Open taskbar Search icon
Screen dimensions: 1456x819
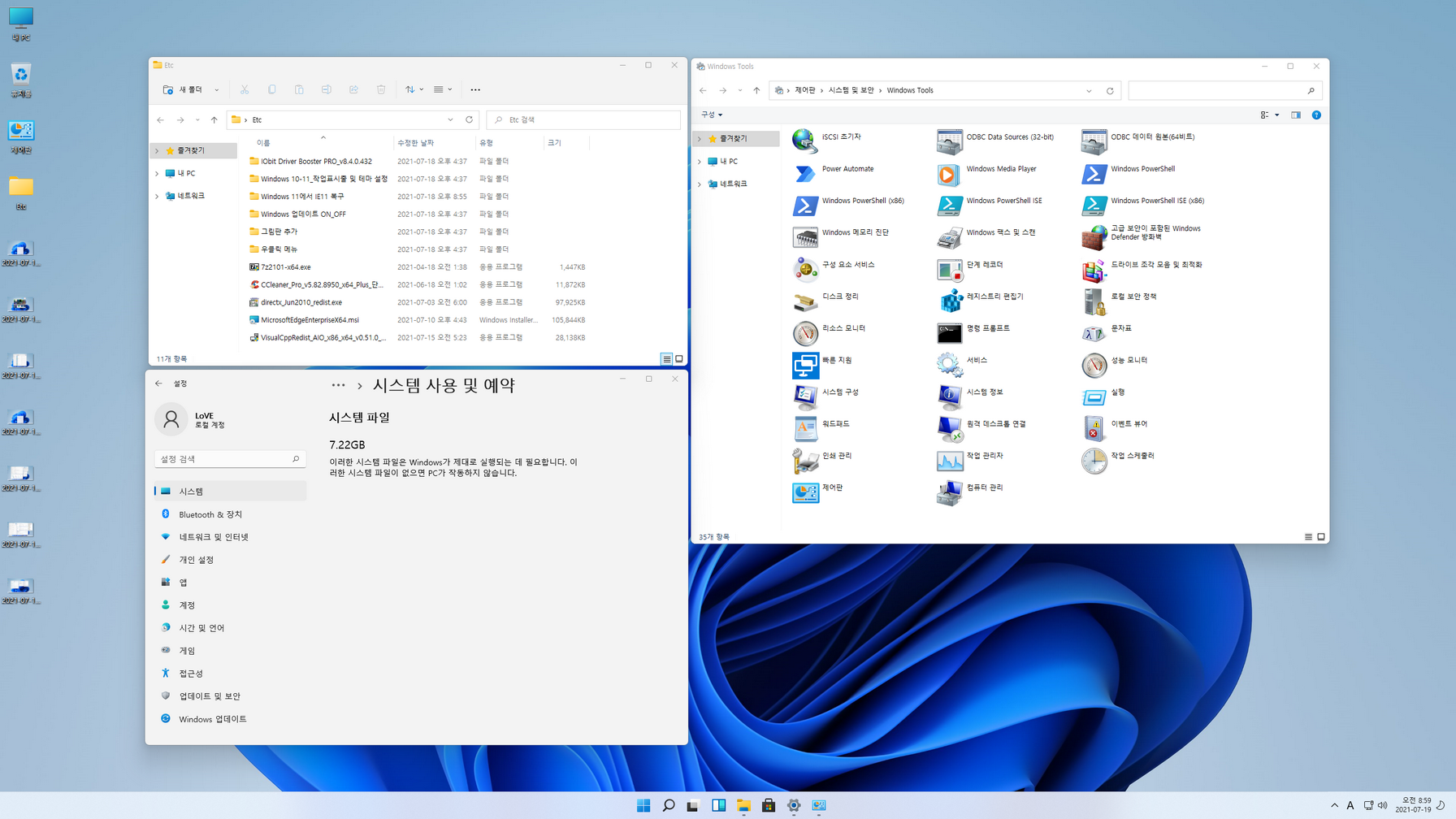pos(669,805)
